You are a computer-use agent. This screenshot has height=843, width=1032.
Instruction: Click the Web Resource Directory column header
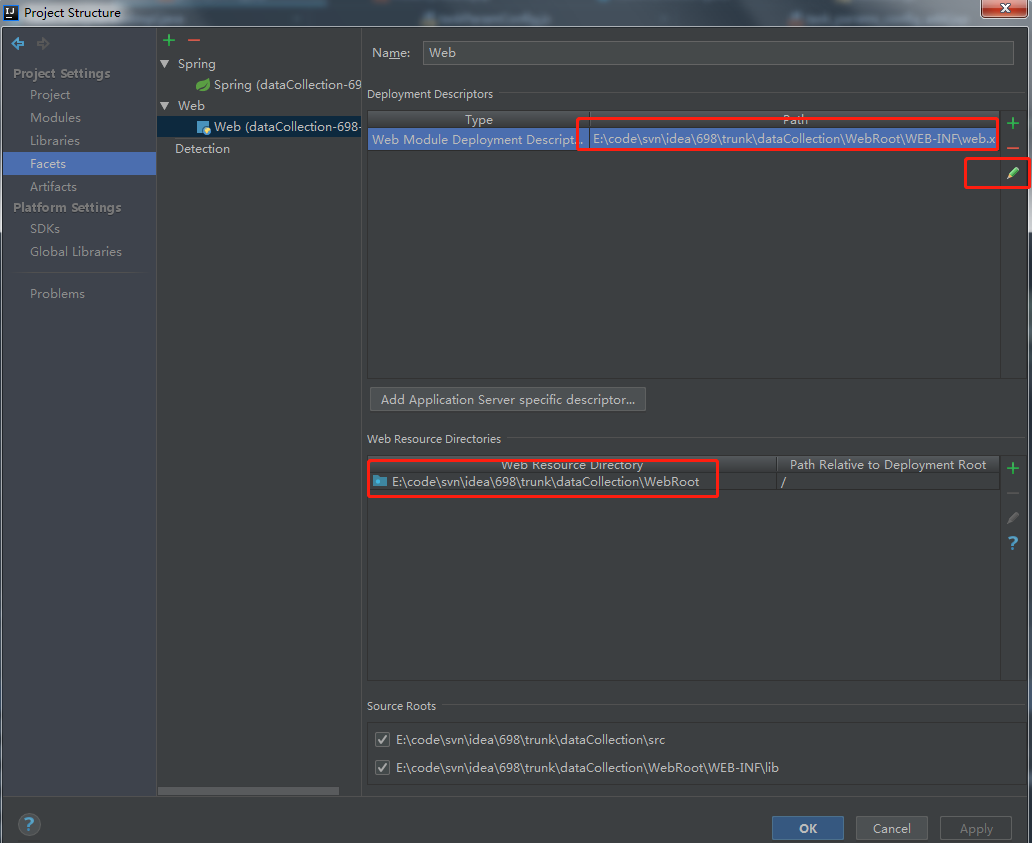pos(572,465)
